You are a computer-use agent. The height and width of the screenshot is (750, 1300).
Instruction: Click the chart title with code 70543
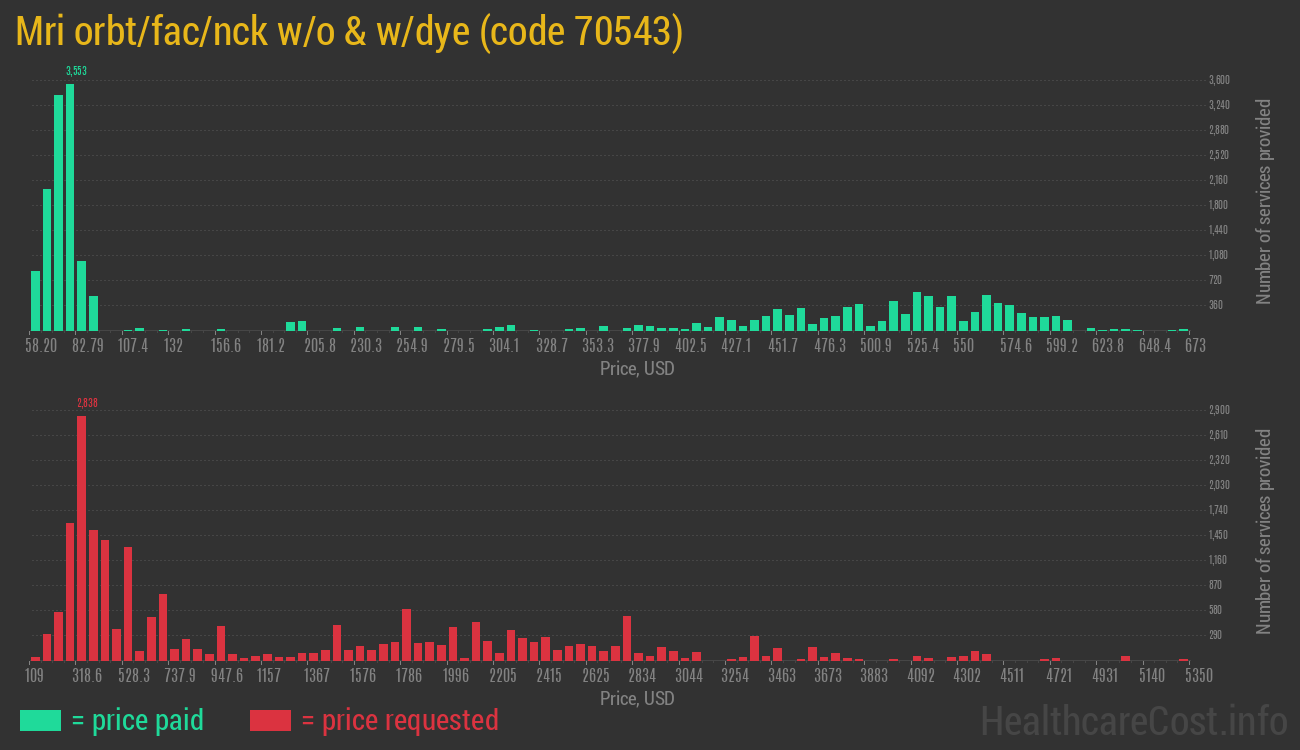pos(350,32)
